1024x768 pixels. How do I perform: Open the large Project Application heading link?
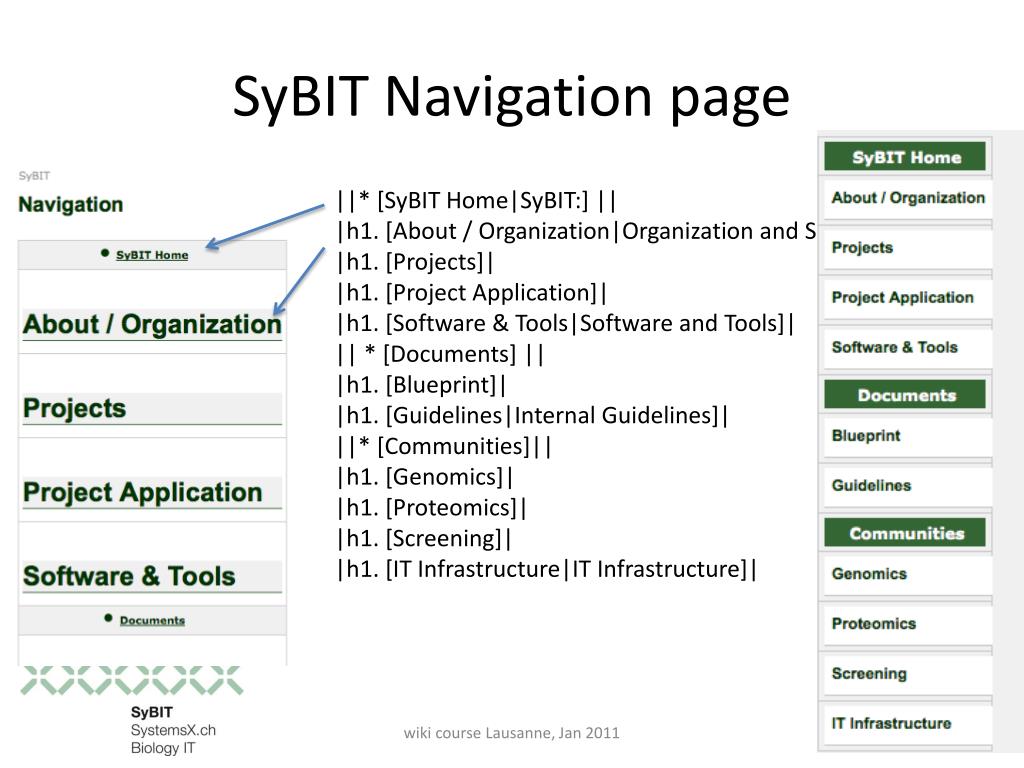(142, 492)
